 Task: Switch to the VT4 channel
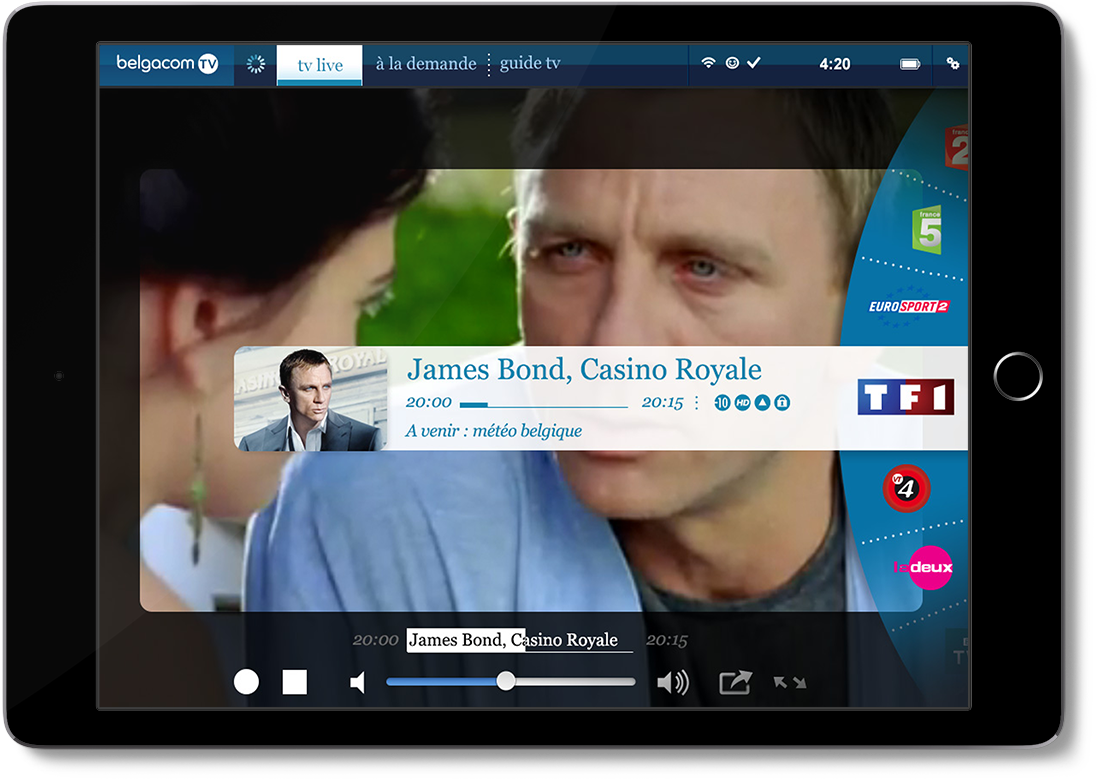point(906,488)
